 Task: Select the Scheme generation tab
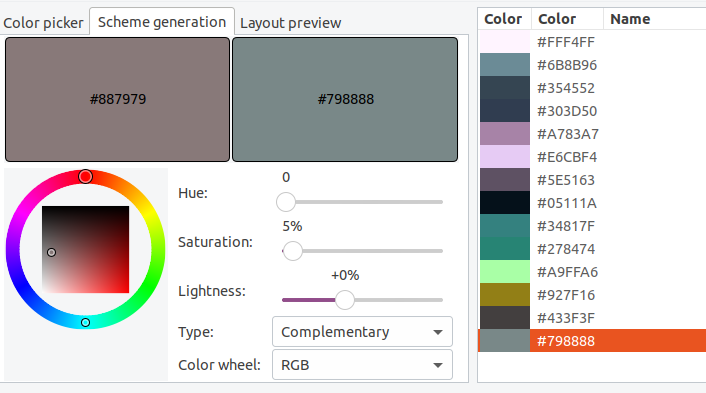(x=162, y=22)
